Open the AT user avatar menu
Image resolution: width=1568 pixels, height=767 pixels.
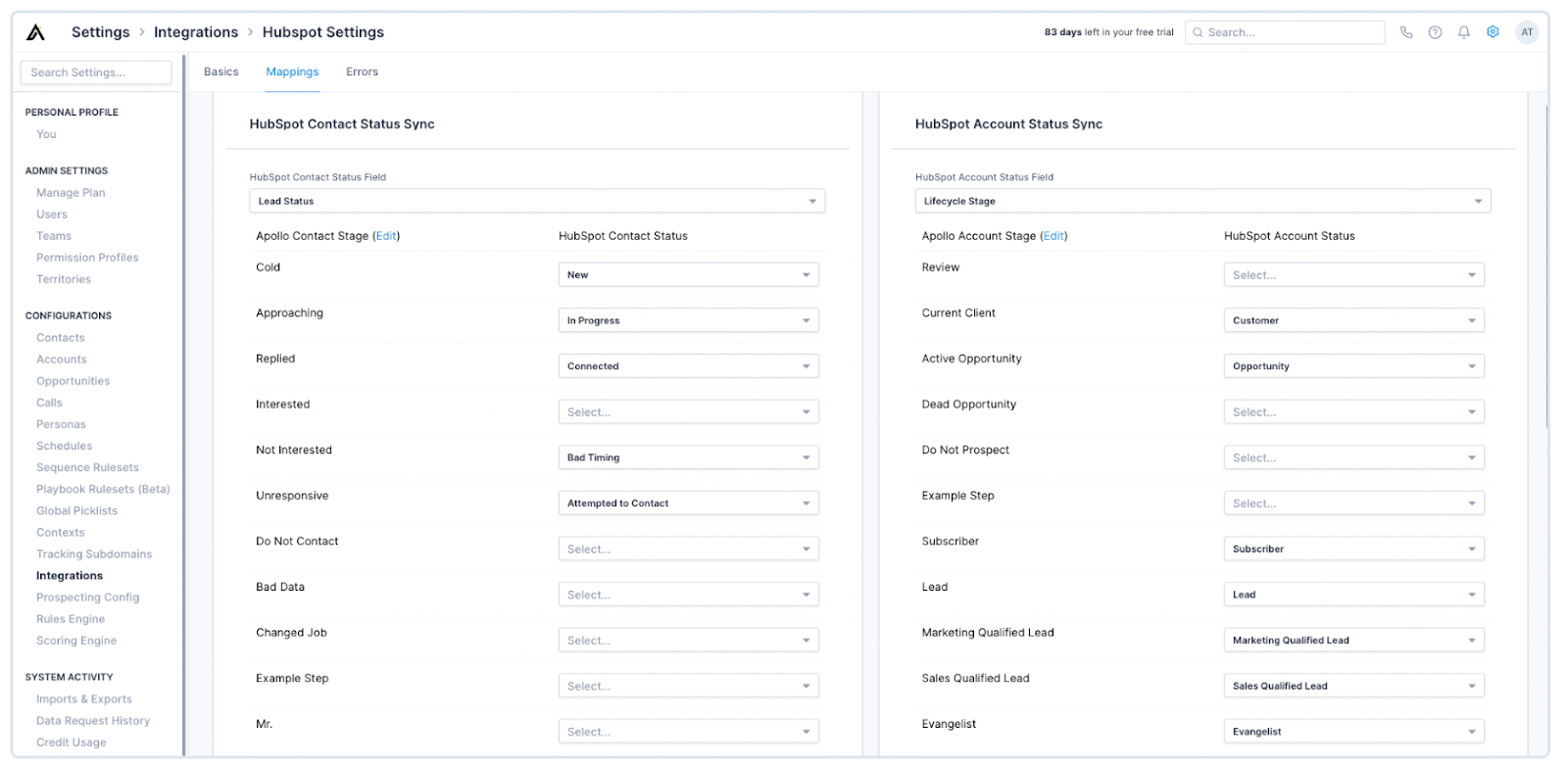click(x=1527, y=32)
